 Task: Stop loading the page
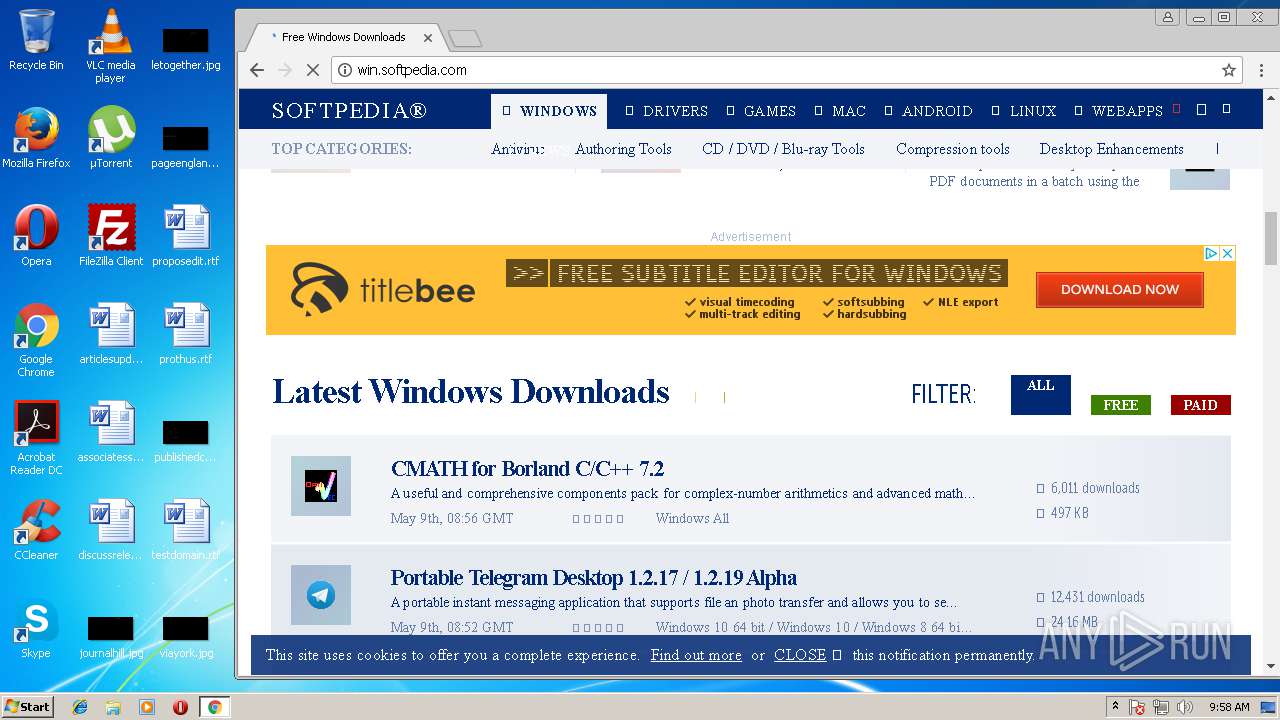(x=313, y=70)
